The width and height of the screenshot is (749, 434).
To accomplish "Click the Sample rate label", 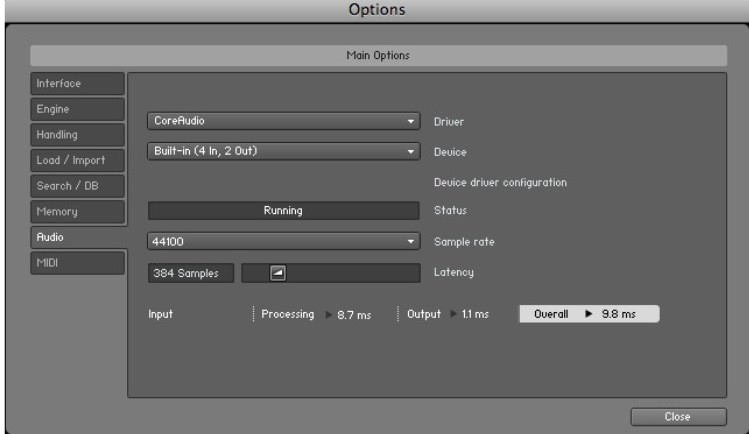I will [x=464, y=242].
